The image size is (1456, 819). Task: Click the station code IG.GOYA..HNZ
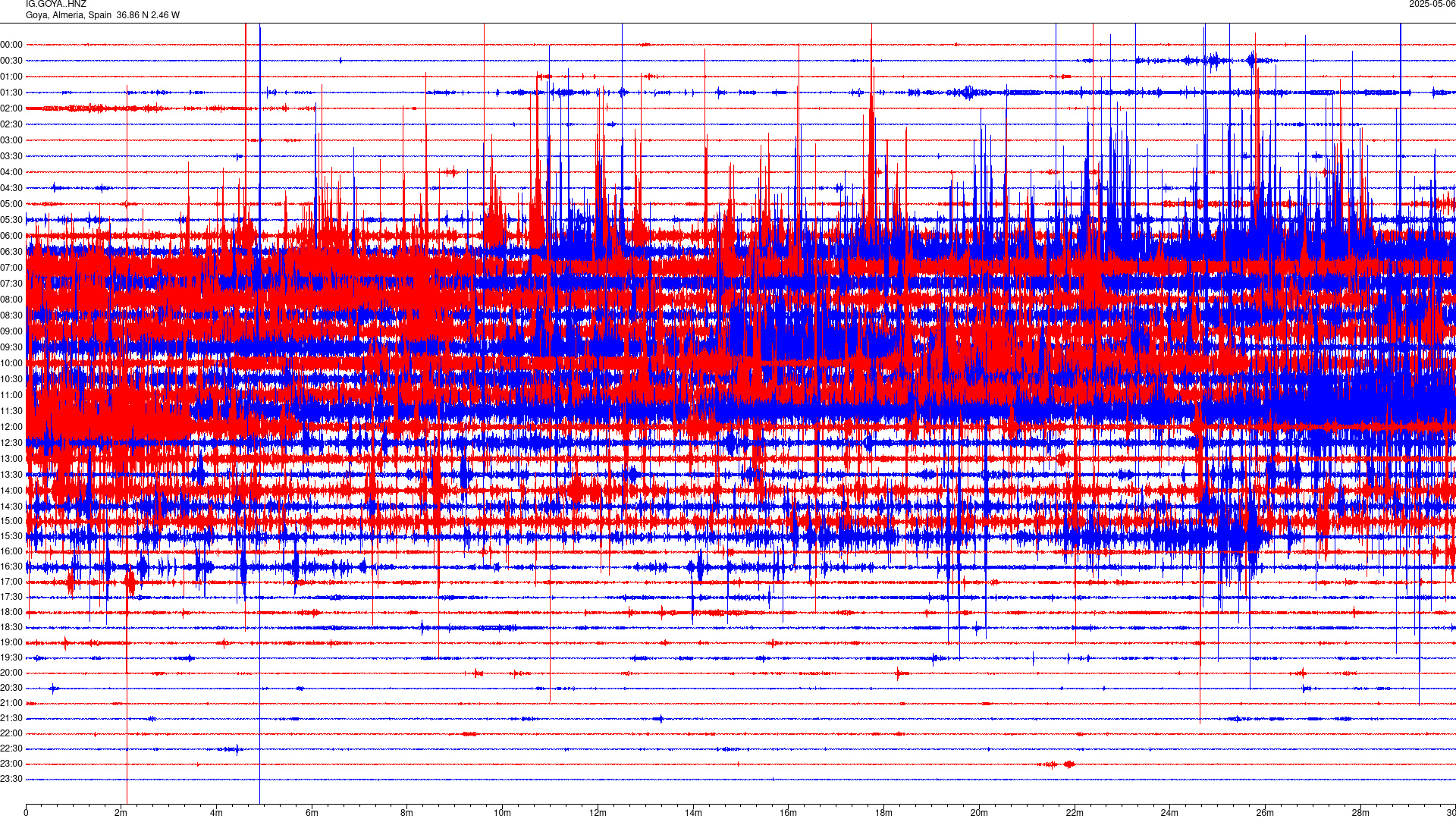[x=56, y=5]
